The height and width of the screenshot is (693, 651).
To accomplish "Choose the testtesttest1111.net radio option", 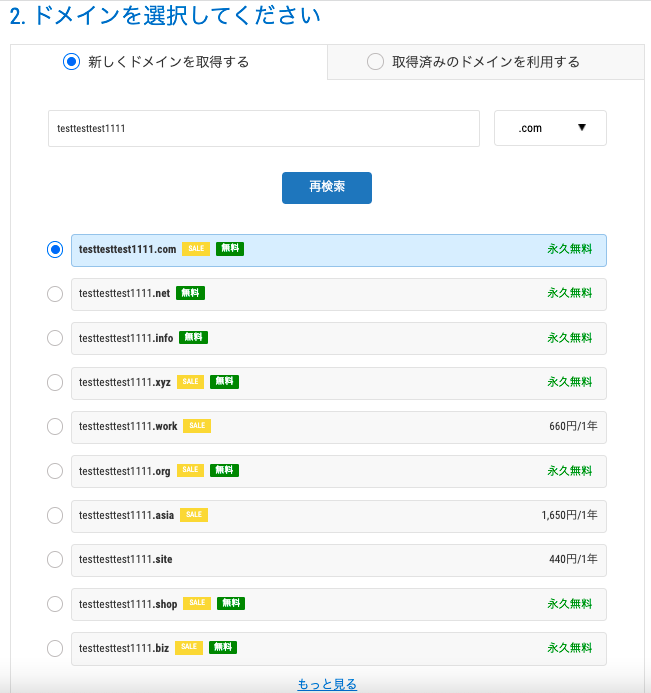I will (55, 294).
